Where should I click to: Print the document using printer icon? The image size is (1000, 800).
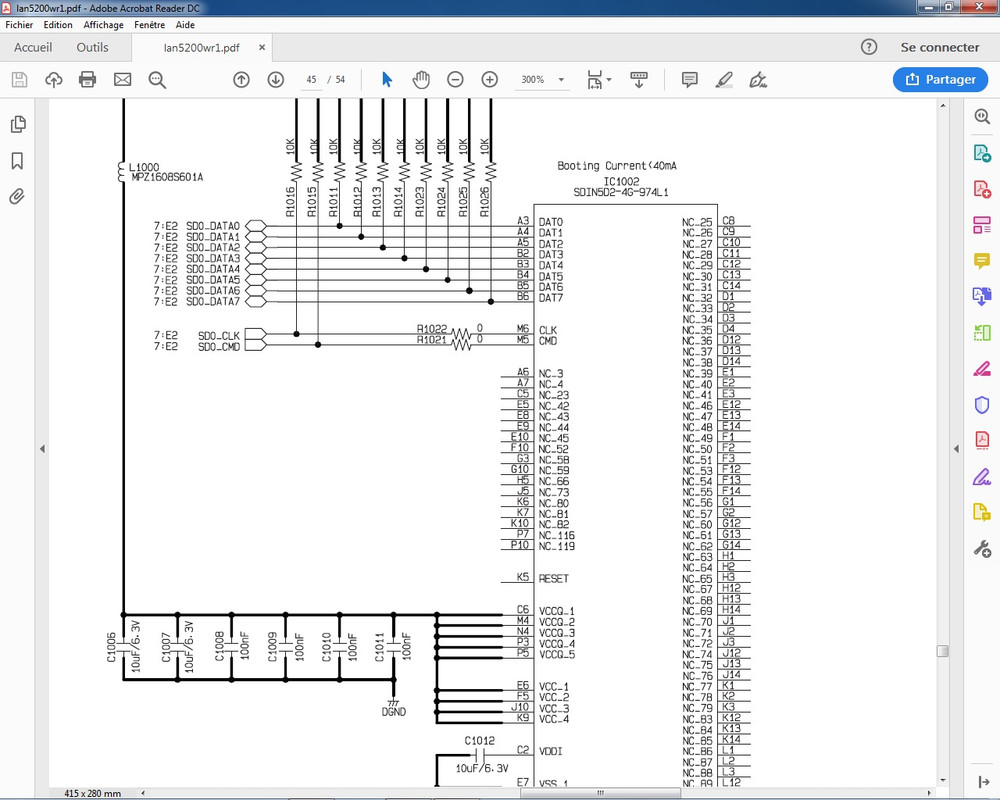(87, 80)
